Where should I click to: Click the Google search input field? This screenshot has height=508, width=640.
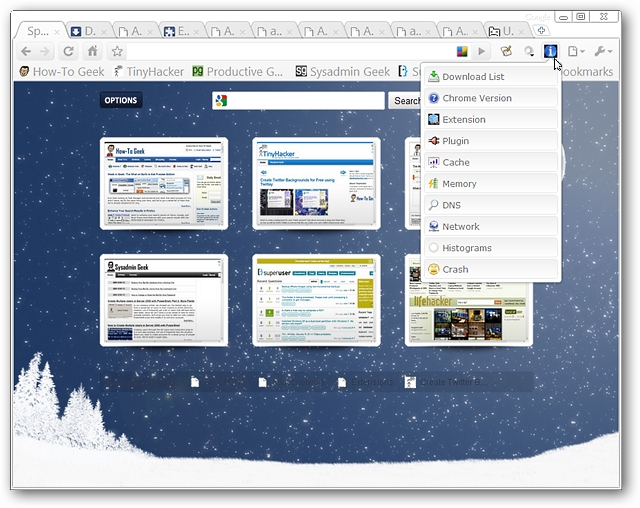pyautogui.click(x=298, y=100)
